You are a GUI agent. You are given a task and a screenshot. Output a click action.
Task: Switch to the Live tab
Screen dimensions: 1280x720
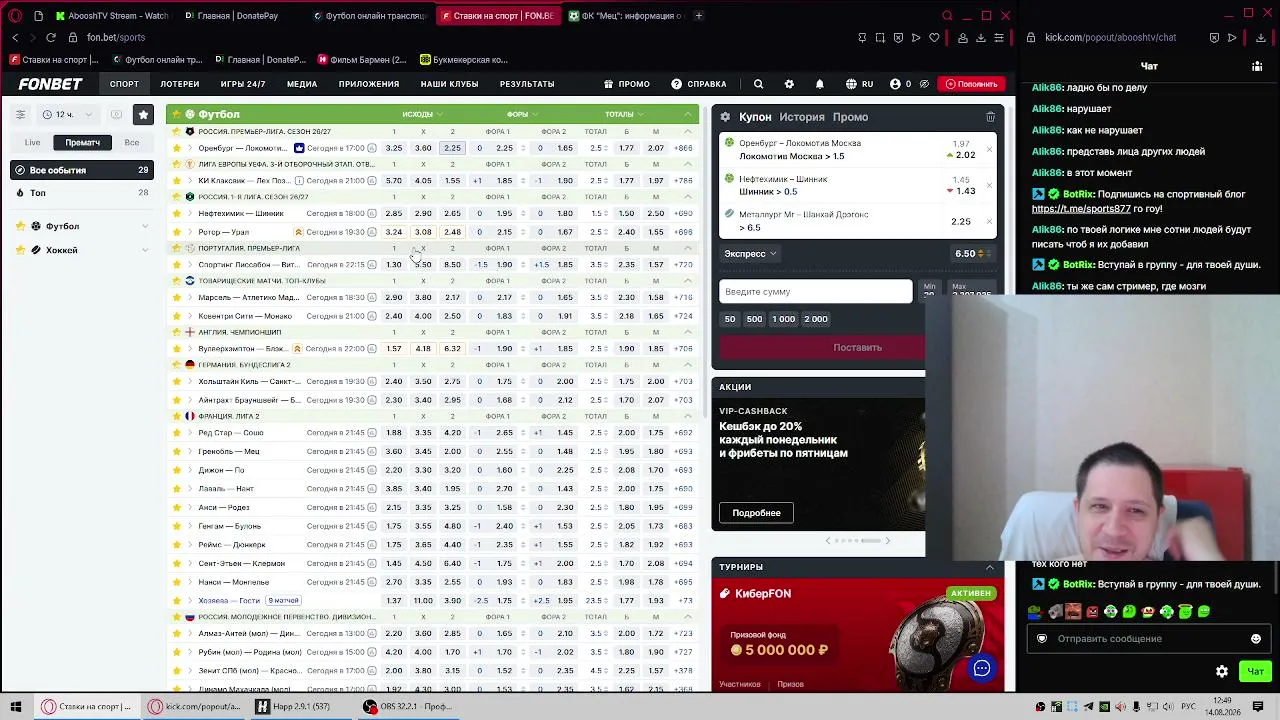(33, 142)
